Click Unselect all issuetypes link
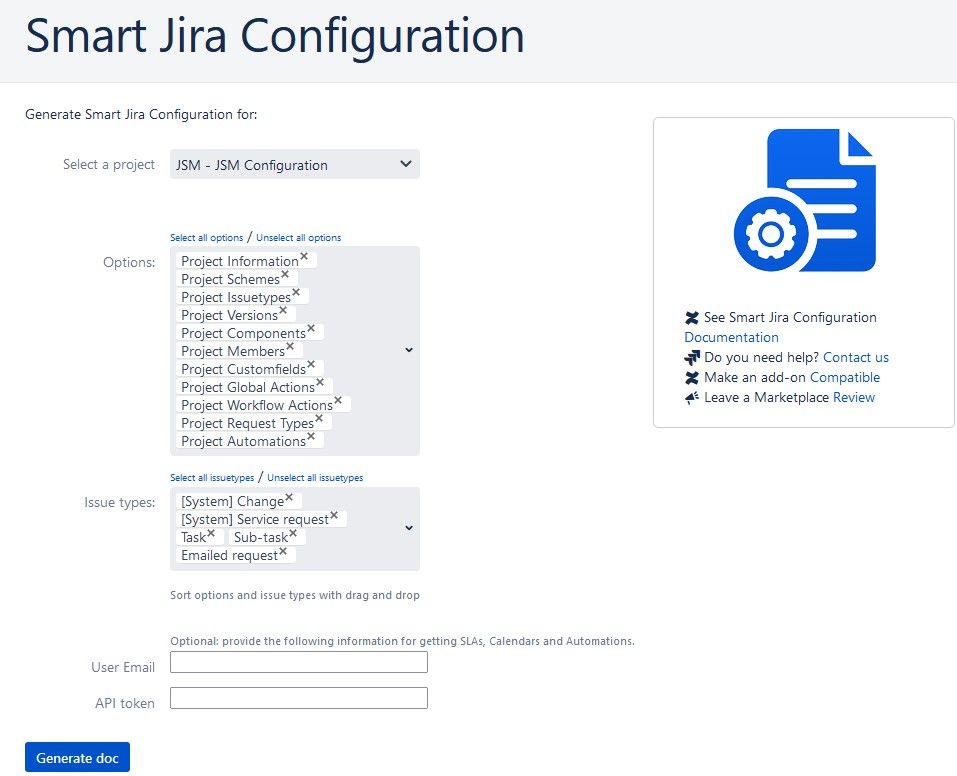 click(x=315, y=477)
